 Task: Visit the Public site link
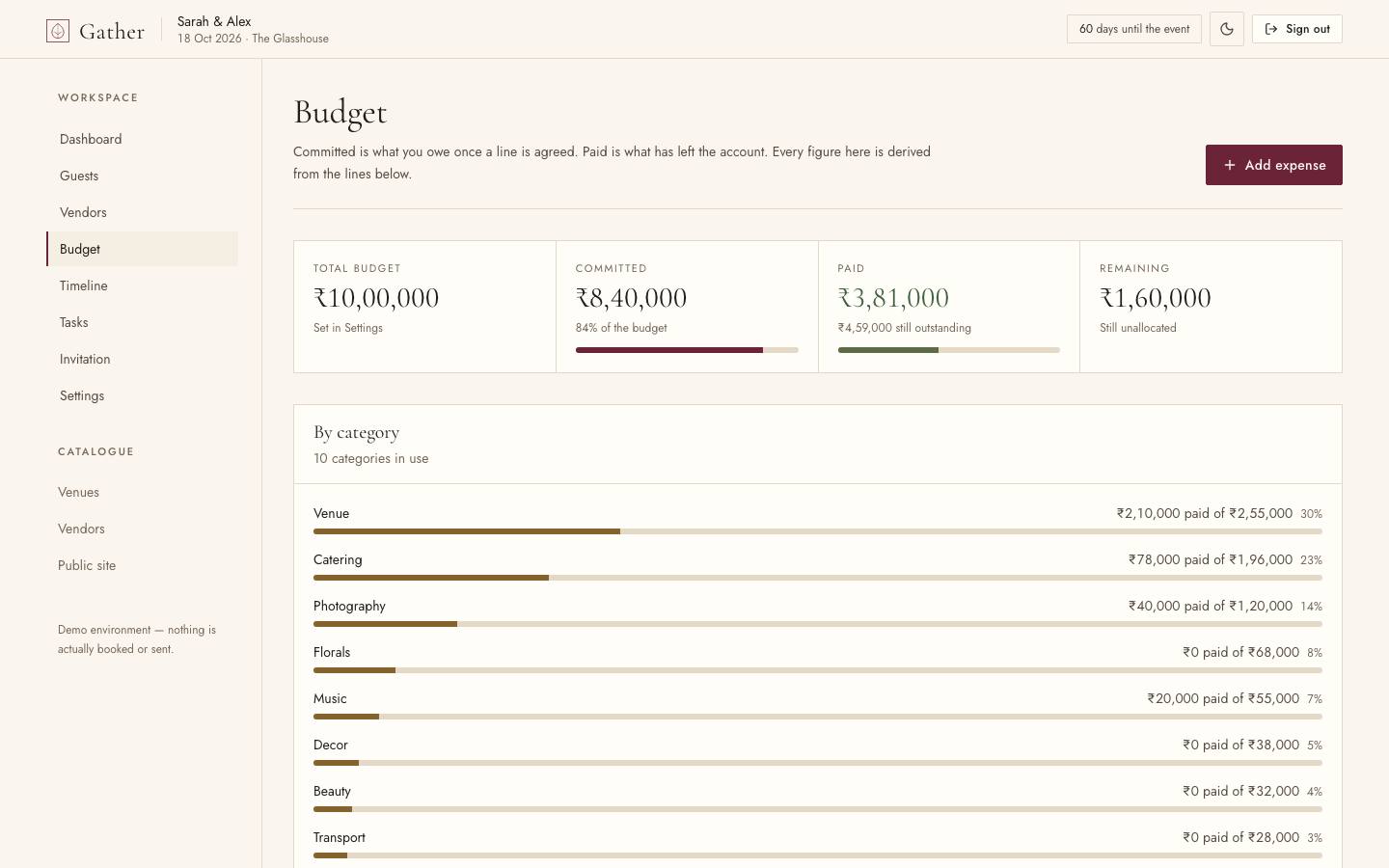click(x=87, y=565)
